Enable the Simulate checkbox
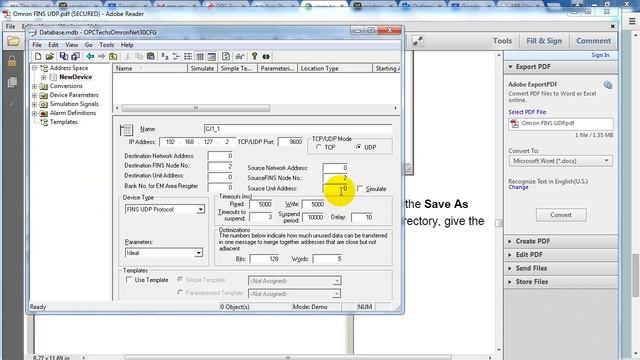Image resolution: width=640 pixels, height=360 pixels. (360, 189)
